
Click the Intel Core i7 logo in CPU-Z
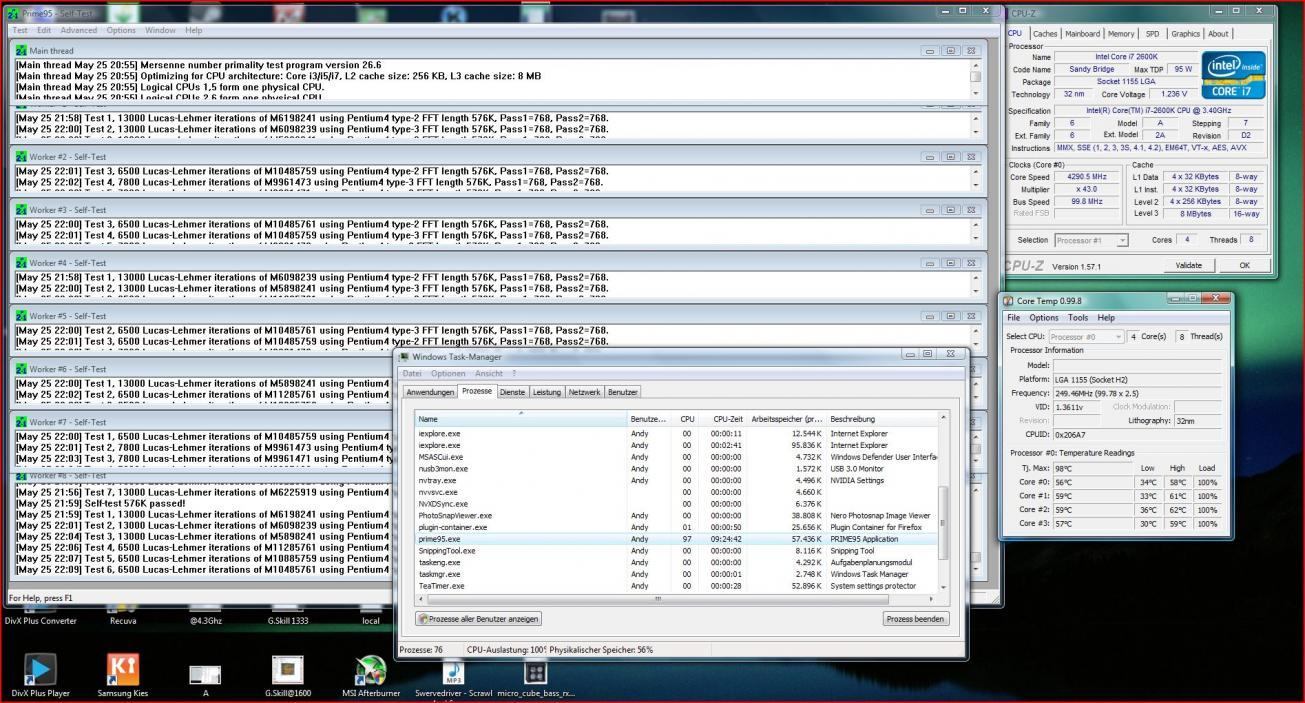(x=1233, y=73)
